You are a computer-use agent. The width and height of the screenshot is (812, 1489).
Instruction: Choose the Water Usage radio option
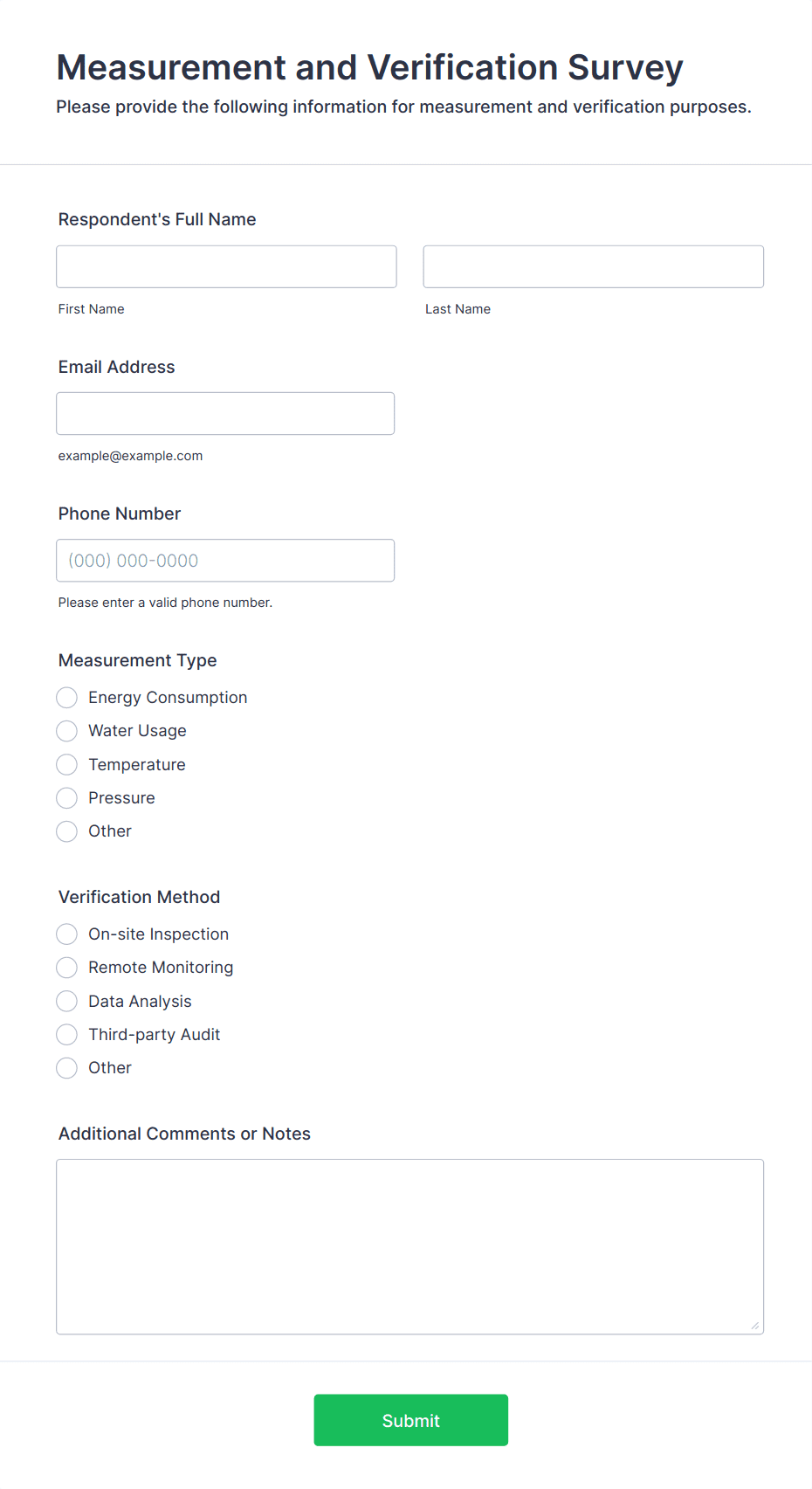(67, 731)
